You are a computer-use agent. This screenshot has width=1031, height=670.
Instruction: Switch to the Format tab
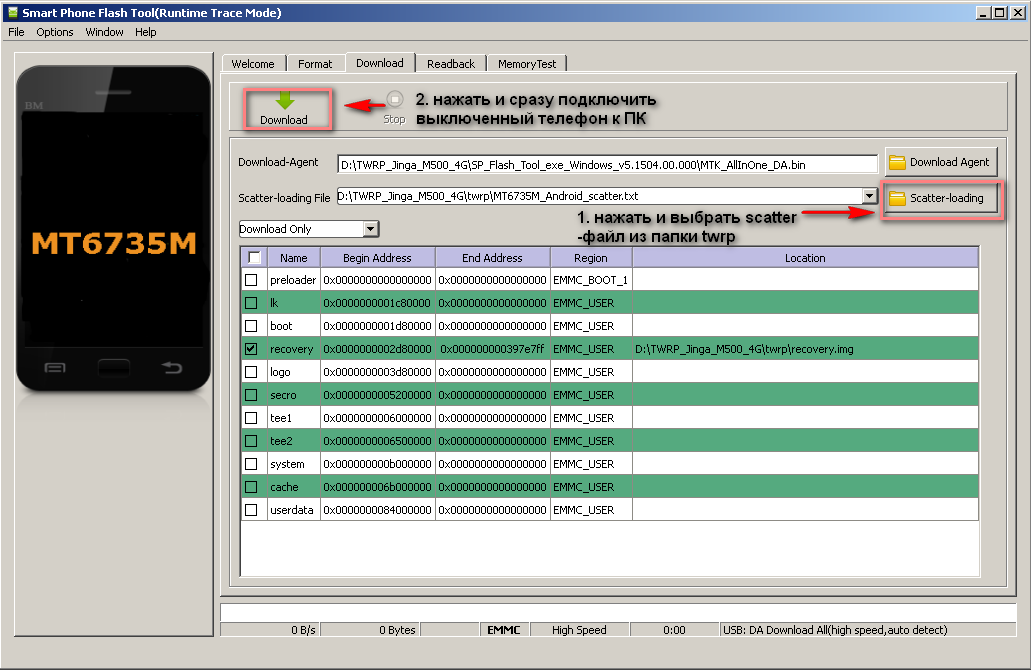coord(315,64)
